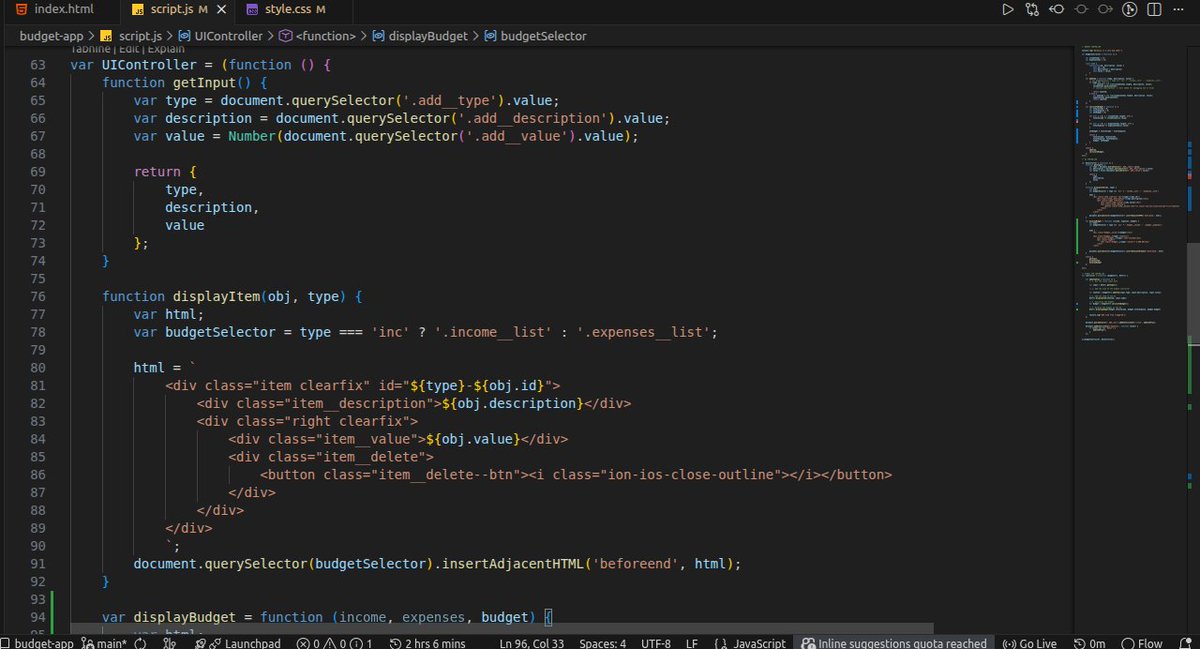The height and width of the screenshot is (649, 1200).
Task: Toggle the inline suggestions quota notice
Action: [895, 642]
